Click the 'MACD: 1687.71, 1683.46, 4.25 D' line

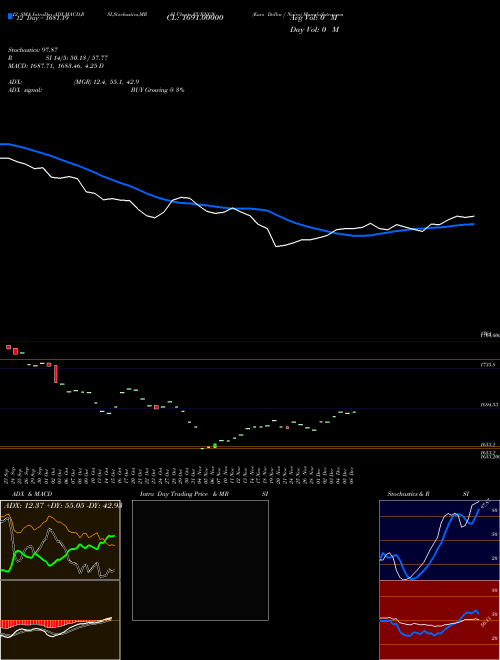(56, 66)
